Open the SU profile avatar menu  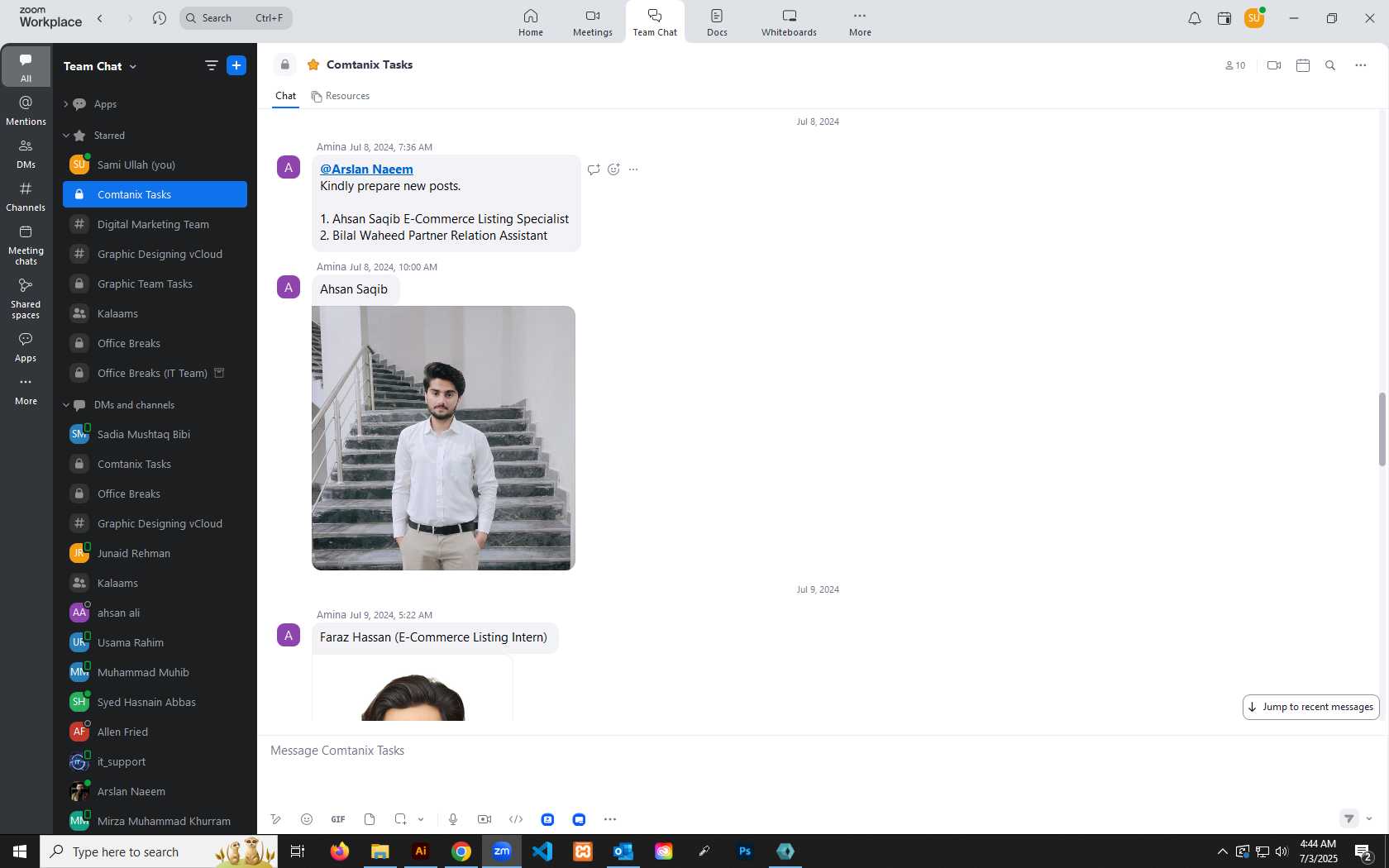(x=1254, y=17)
